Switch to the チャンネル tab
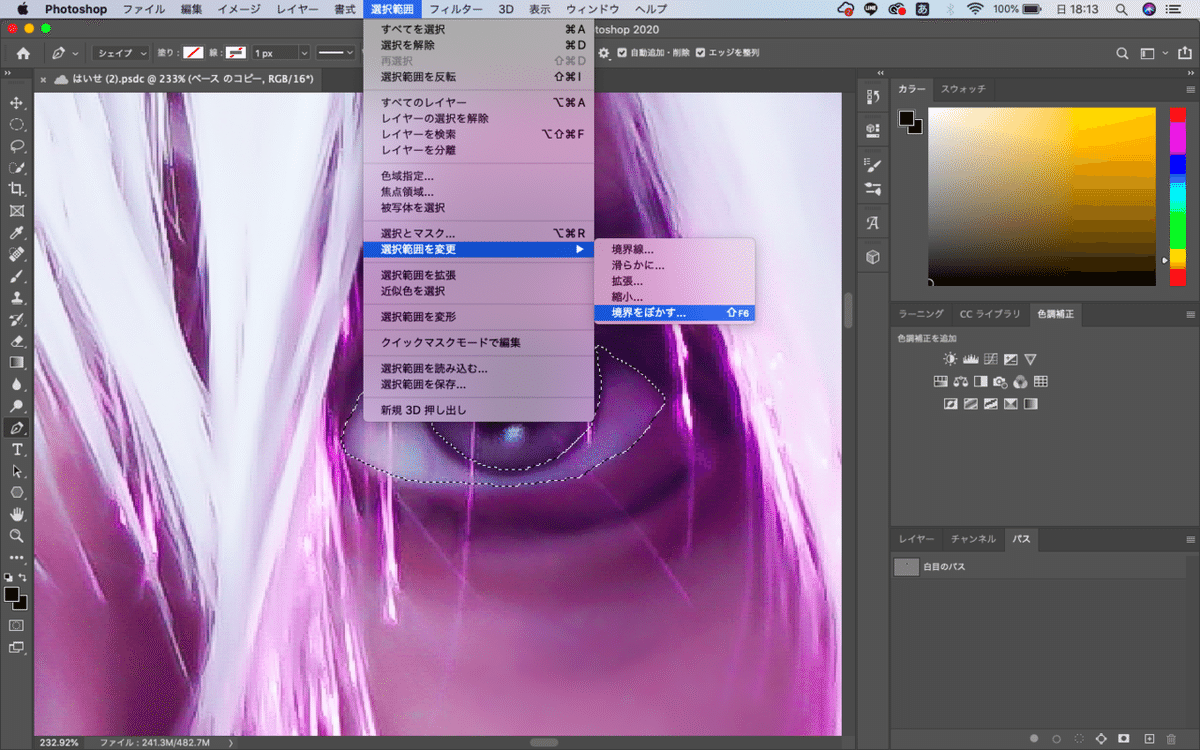The width and height of the screenshot is (1200, 750). coord(973,539)
